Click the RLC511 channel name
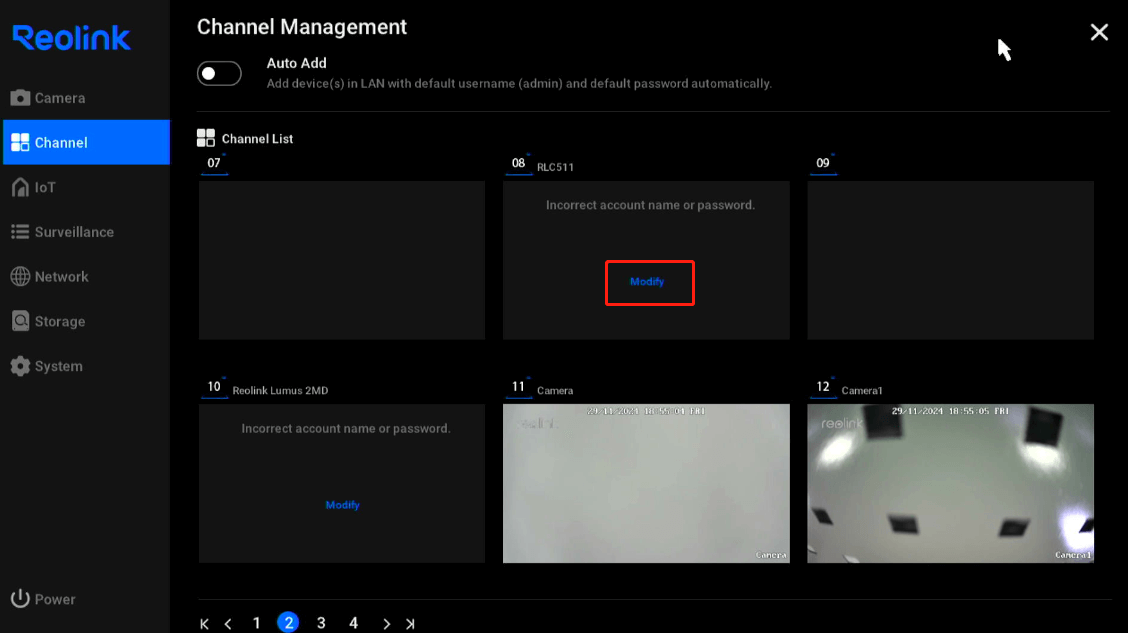 [x=555, y=167]
